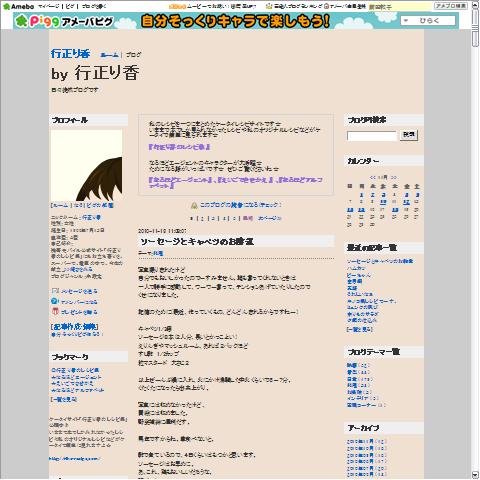The image size is (480, 480).
Task: Open archive 2010年11月
Action: click(360, 441)
